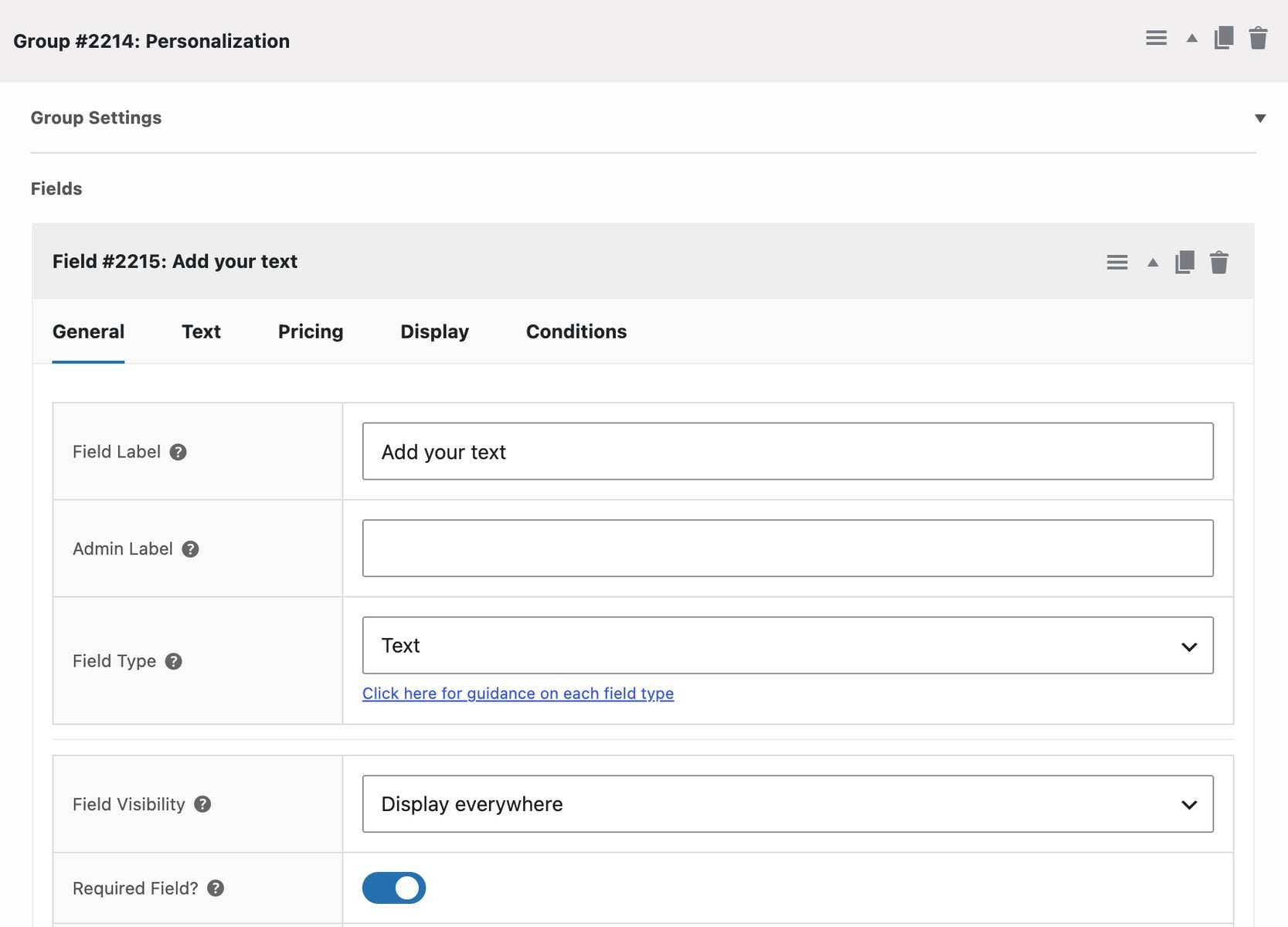The width and height of the screenshot is (1288, 927).
Task: Show help tooltip for Admin Label
Action: click(190, 549)
